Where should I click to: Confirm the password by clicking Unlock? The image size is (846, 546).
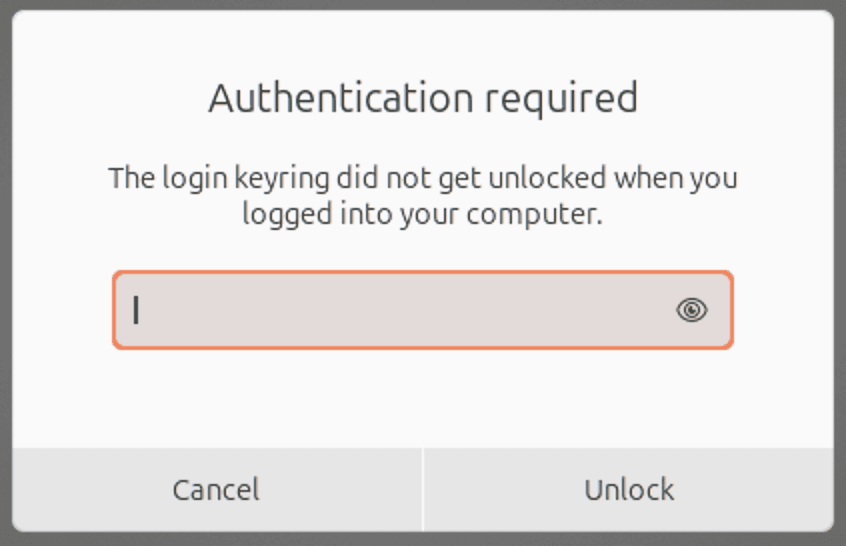pyautogui.click(x=629, y=489)
